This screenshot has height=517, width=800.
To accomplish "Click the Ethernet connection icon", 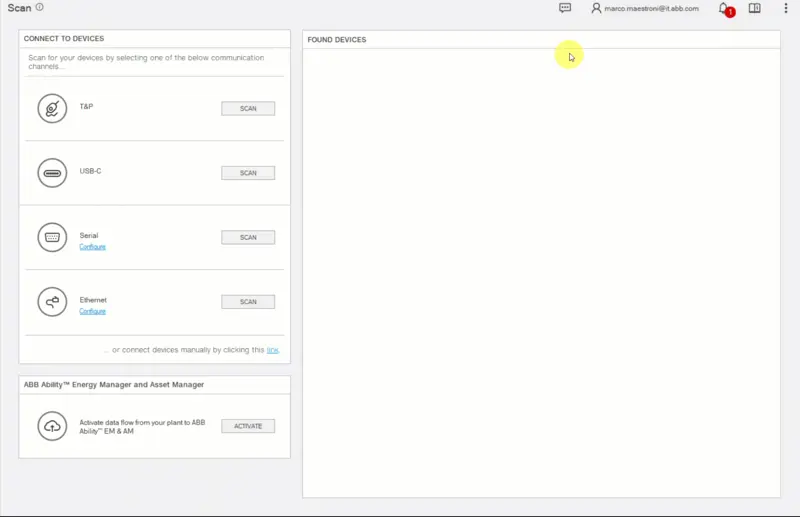I will (52, 301).
